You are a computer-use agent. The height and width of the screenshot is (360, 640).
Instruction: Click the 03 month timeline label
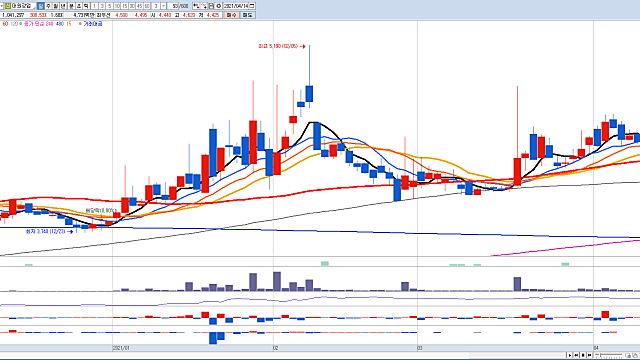420,348
